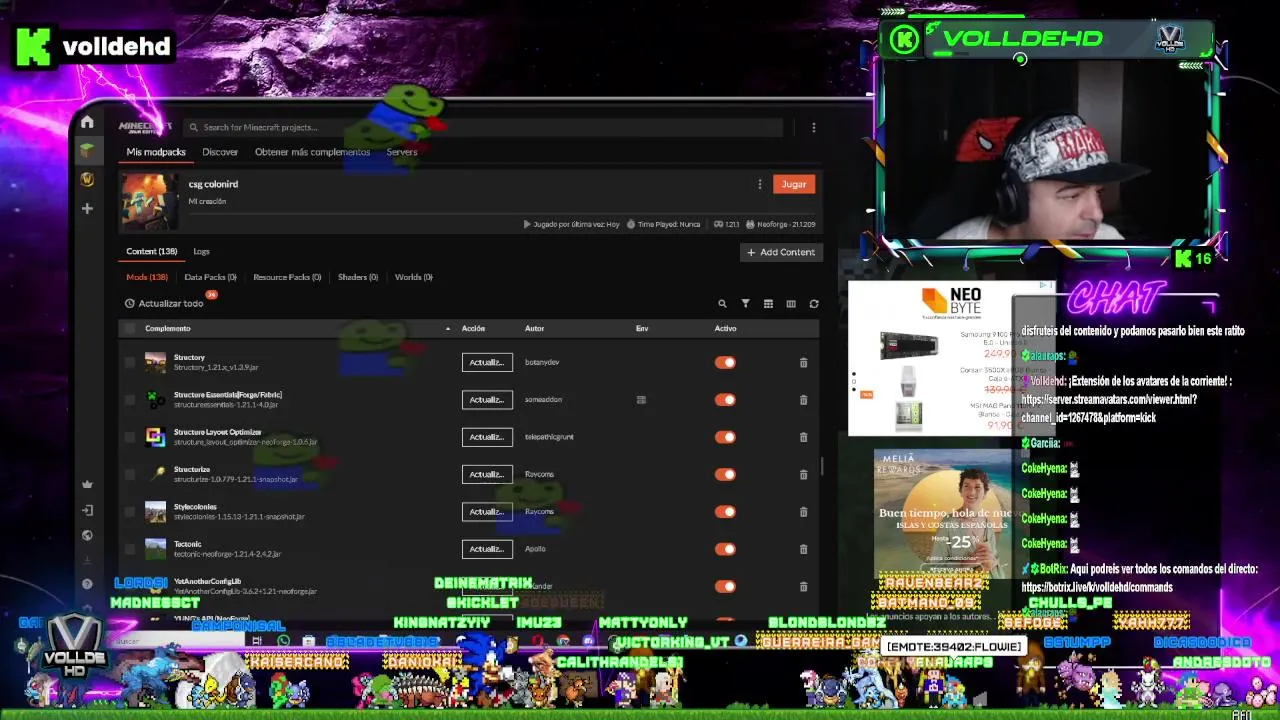The width and height of the screenshot is (1280, 720).
Task: Delete Stylecolonies with its trash icon
Action: (803, 512)
